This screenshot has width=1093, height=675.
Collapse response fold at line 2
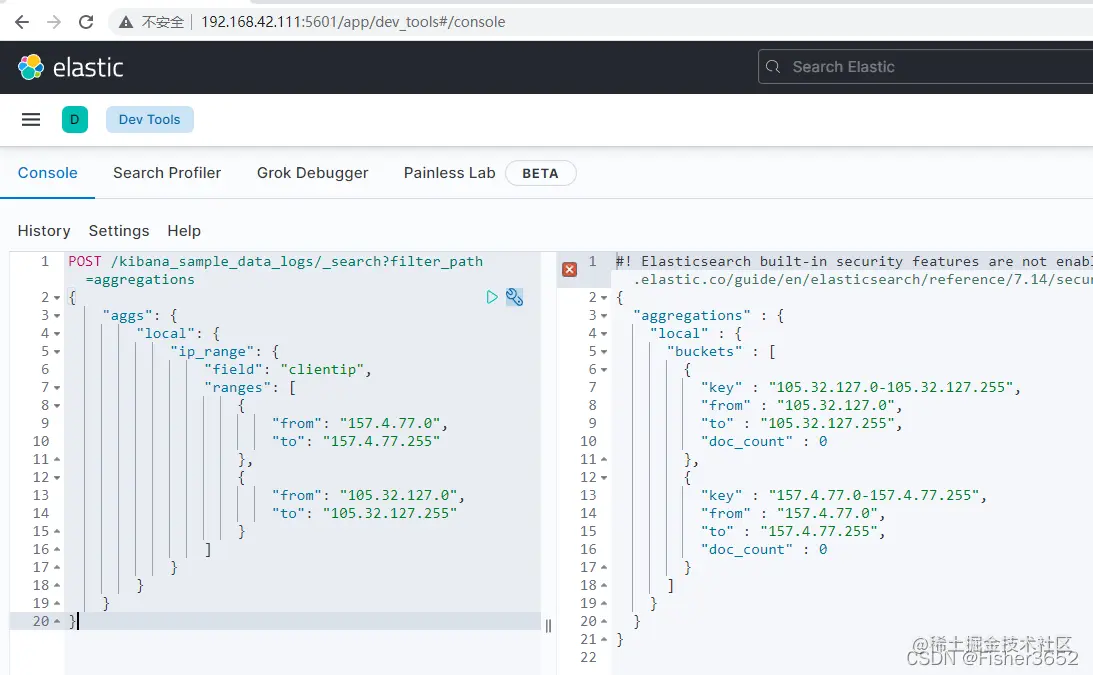click(x=604, y=298)
